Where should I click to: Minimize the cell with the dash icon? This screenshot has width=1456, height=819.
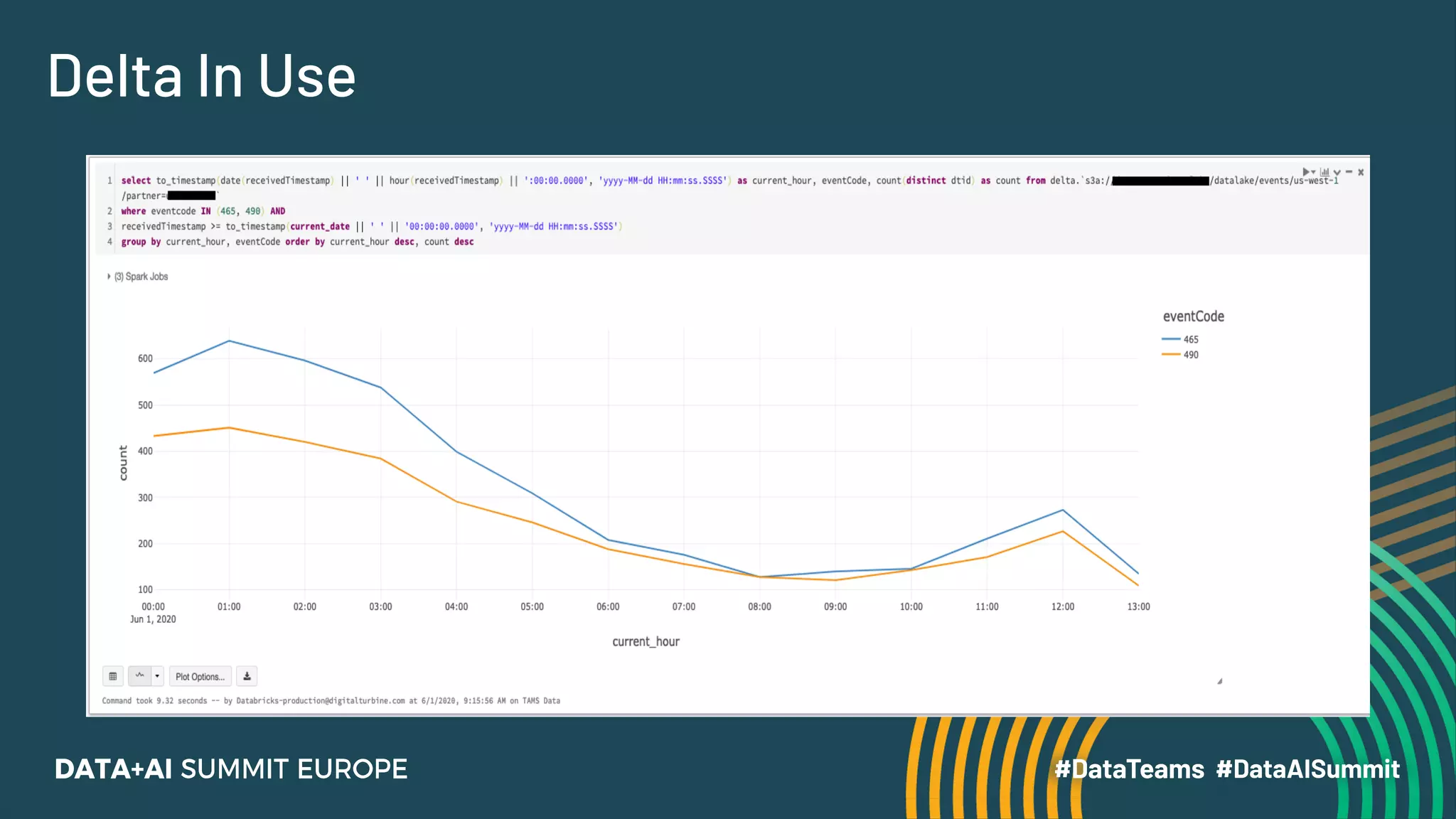click(1349, 172)
